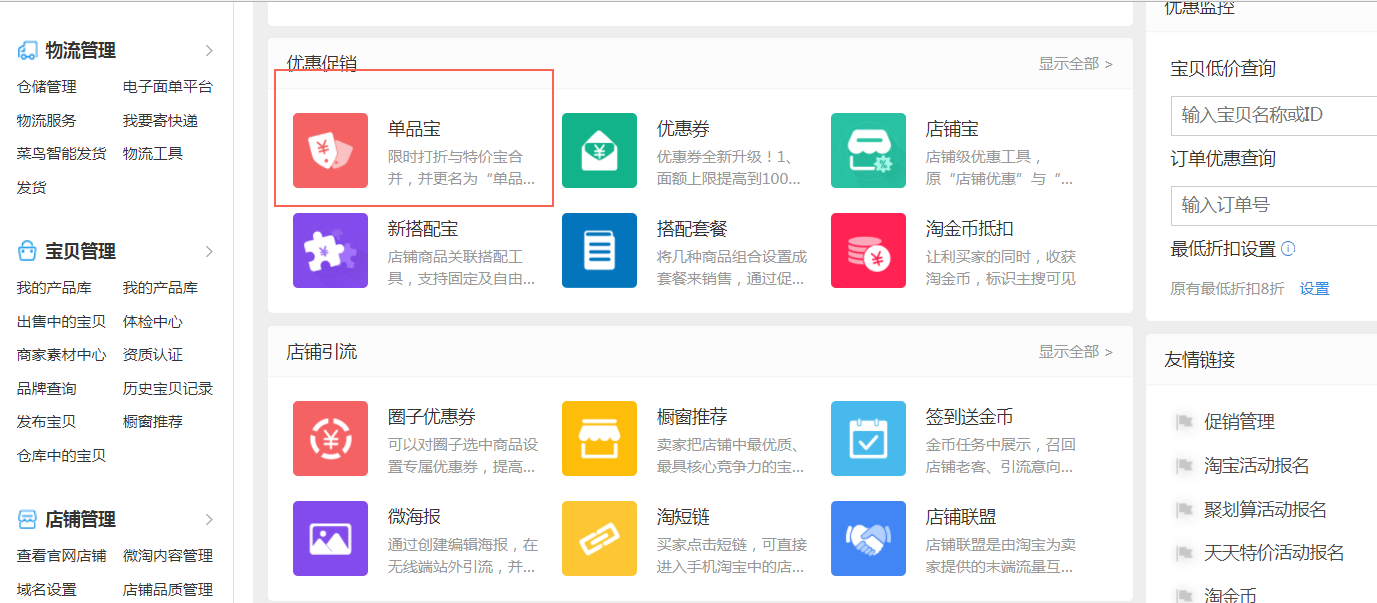Open 仓储管理 in the sidebar
The image size is (1377, 603).
46,87
